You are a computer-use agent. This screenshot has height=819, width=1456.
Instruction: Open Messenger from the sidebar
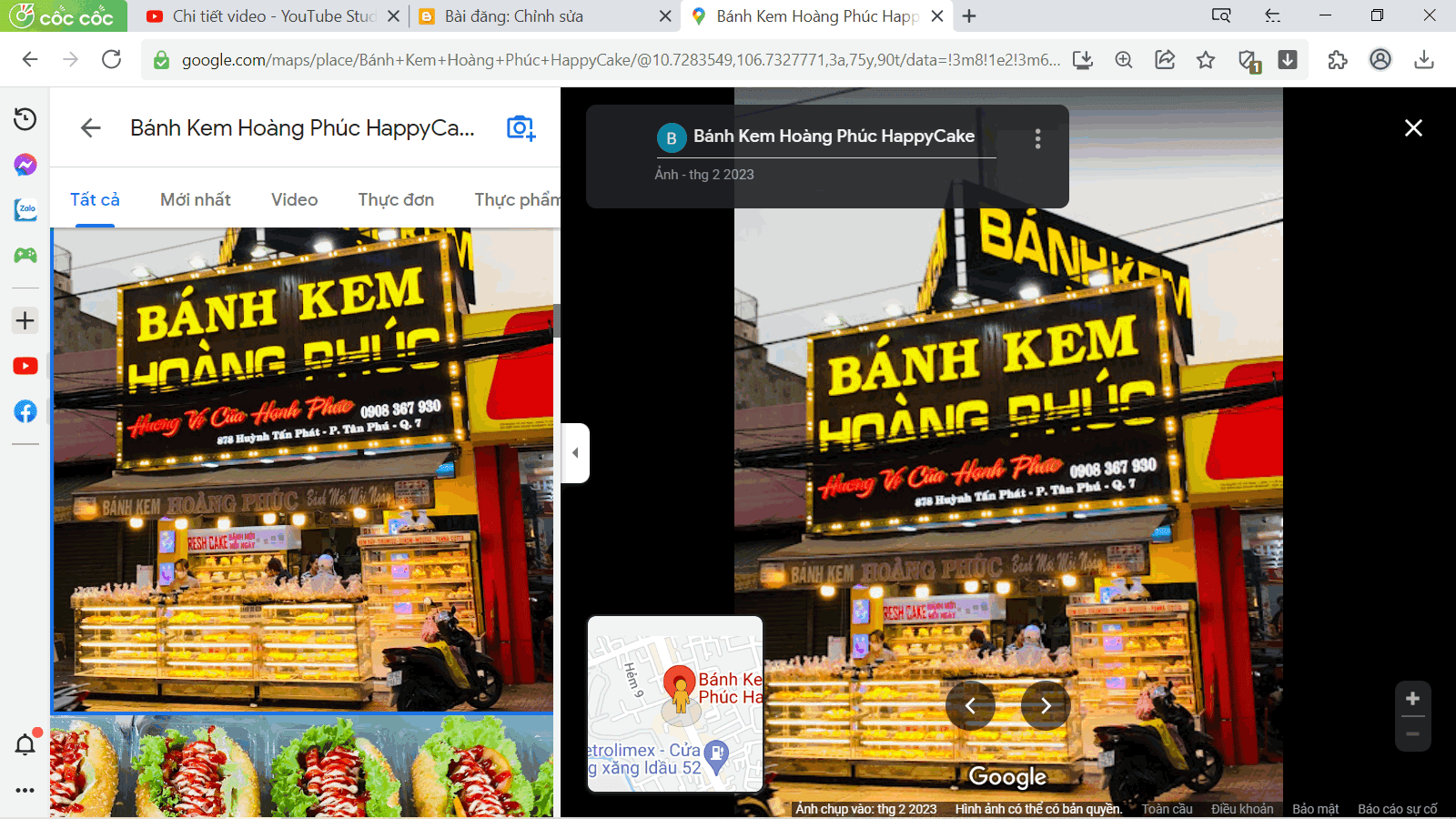(25, 165)
